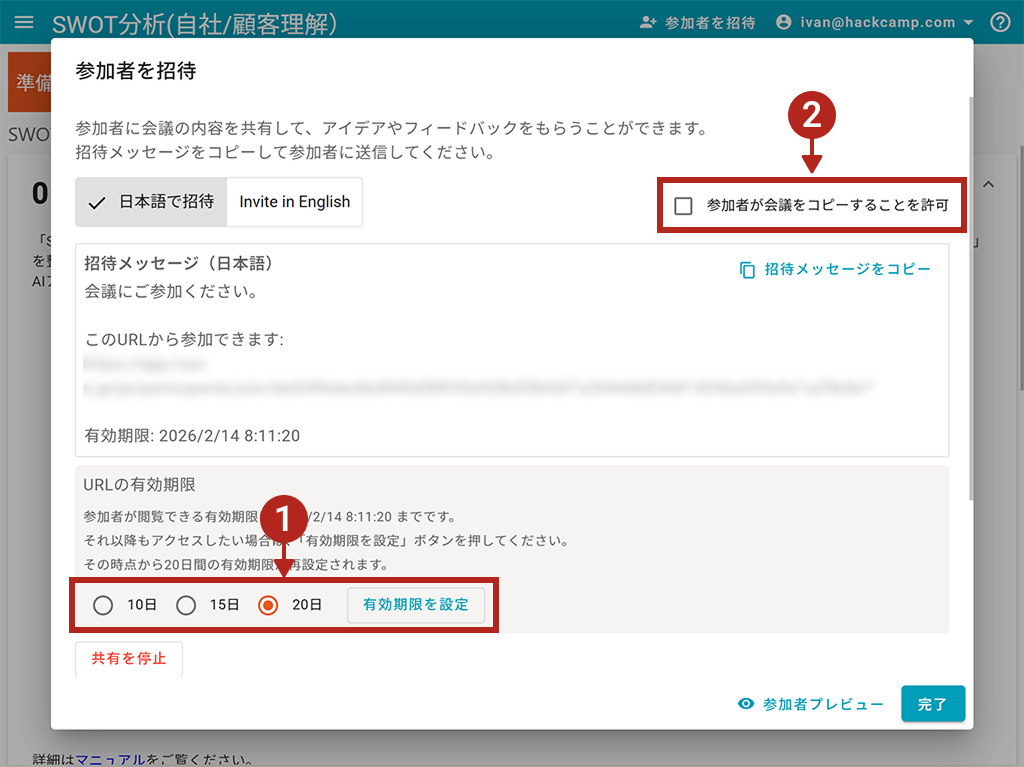Collapse the section using the chevron arrow
The width and height of the screenshot is (1024, 767).
[989, 185]
